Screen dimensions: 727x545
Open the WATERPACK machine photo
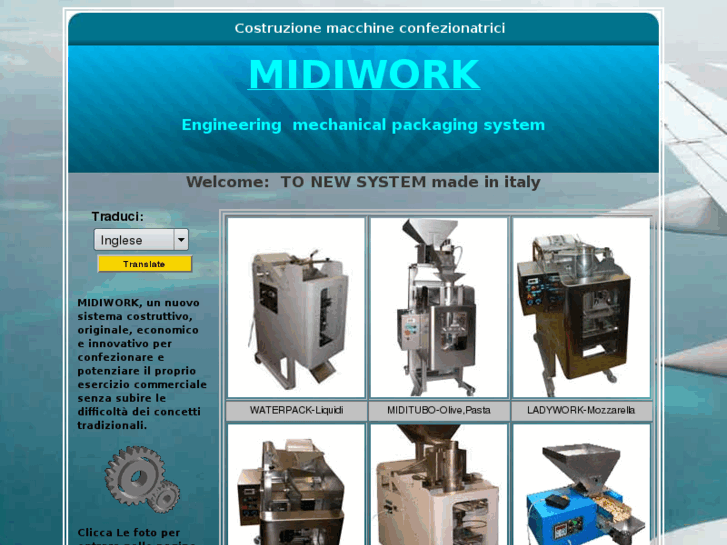click(x=296, y=308)
